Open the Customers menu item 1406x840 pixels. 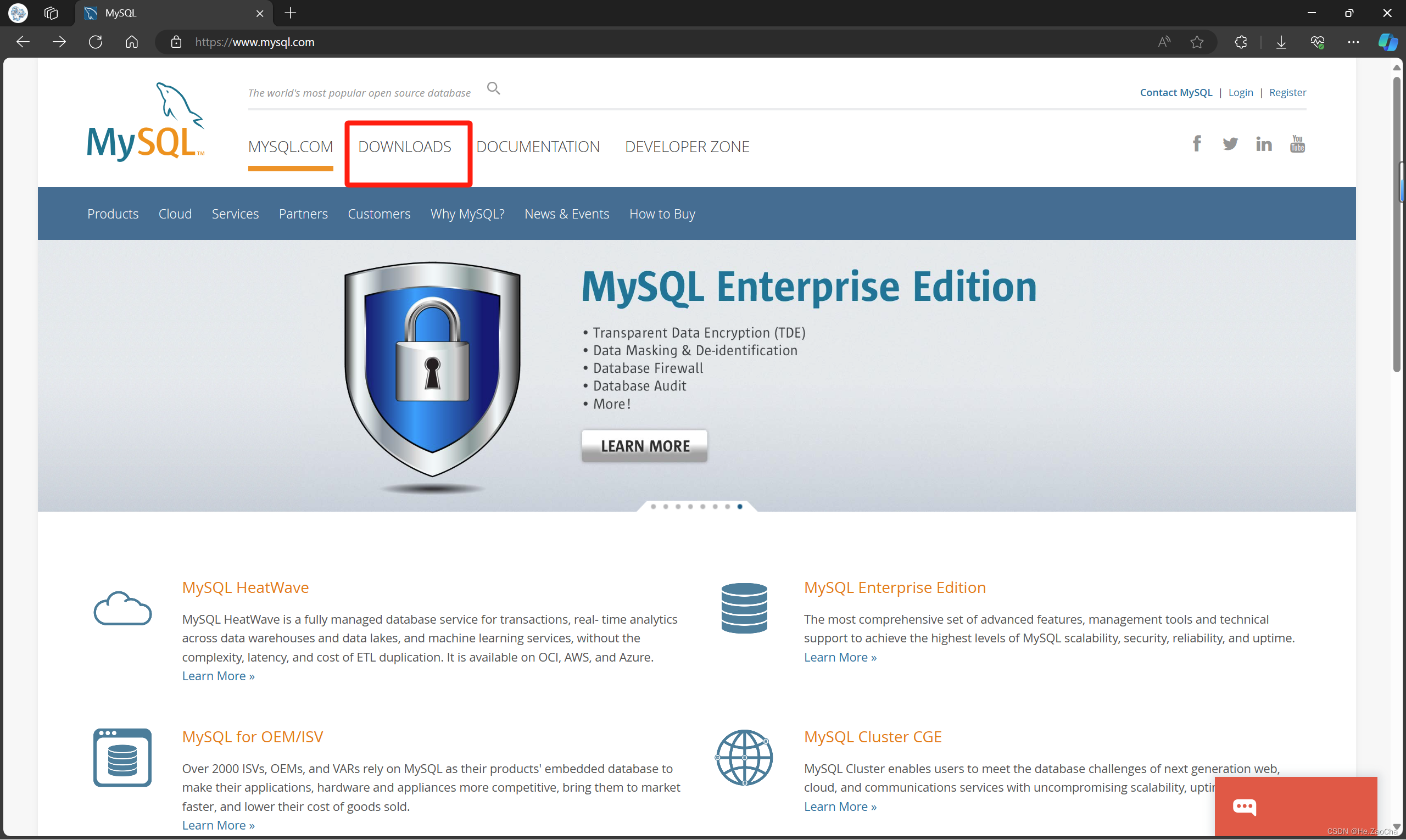pos(379,214)
